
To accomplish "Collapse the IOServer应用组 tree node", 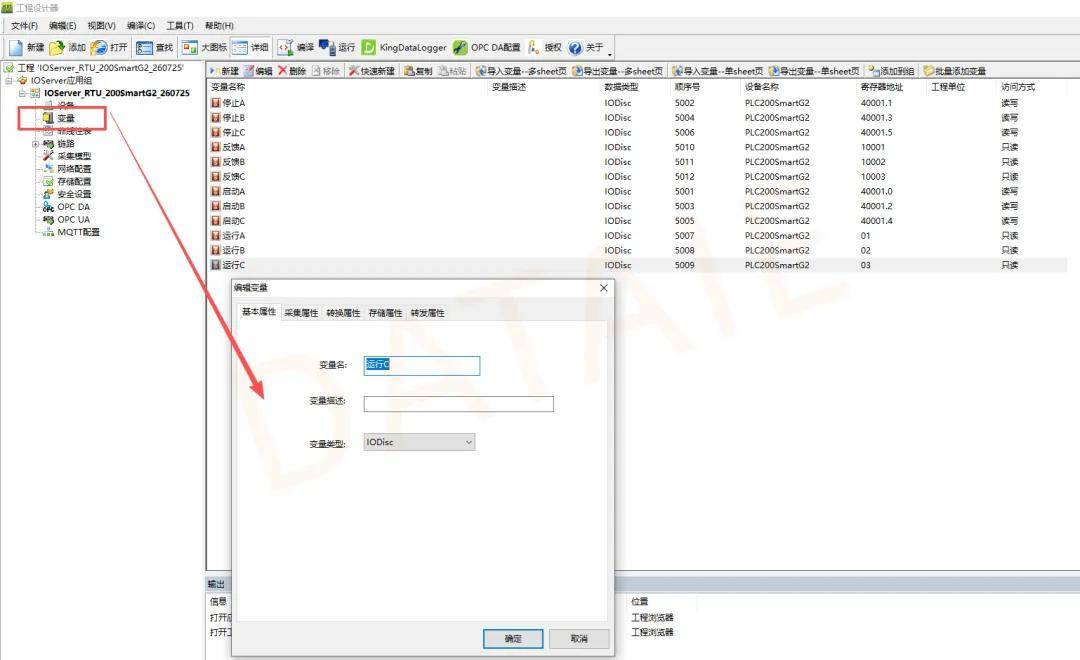I will pyautogui.click(x=9, y=81).
